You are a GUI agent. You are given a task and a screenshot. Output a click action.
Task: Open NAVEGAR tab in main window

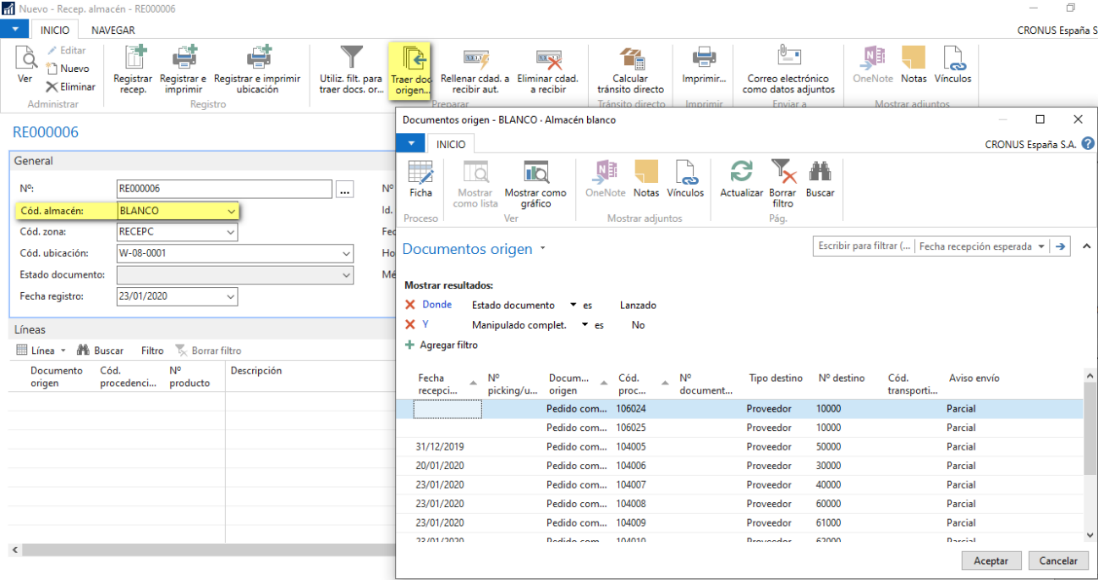pyautogui.click(x=113, y=30)
